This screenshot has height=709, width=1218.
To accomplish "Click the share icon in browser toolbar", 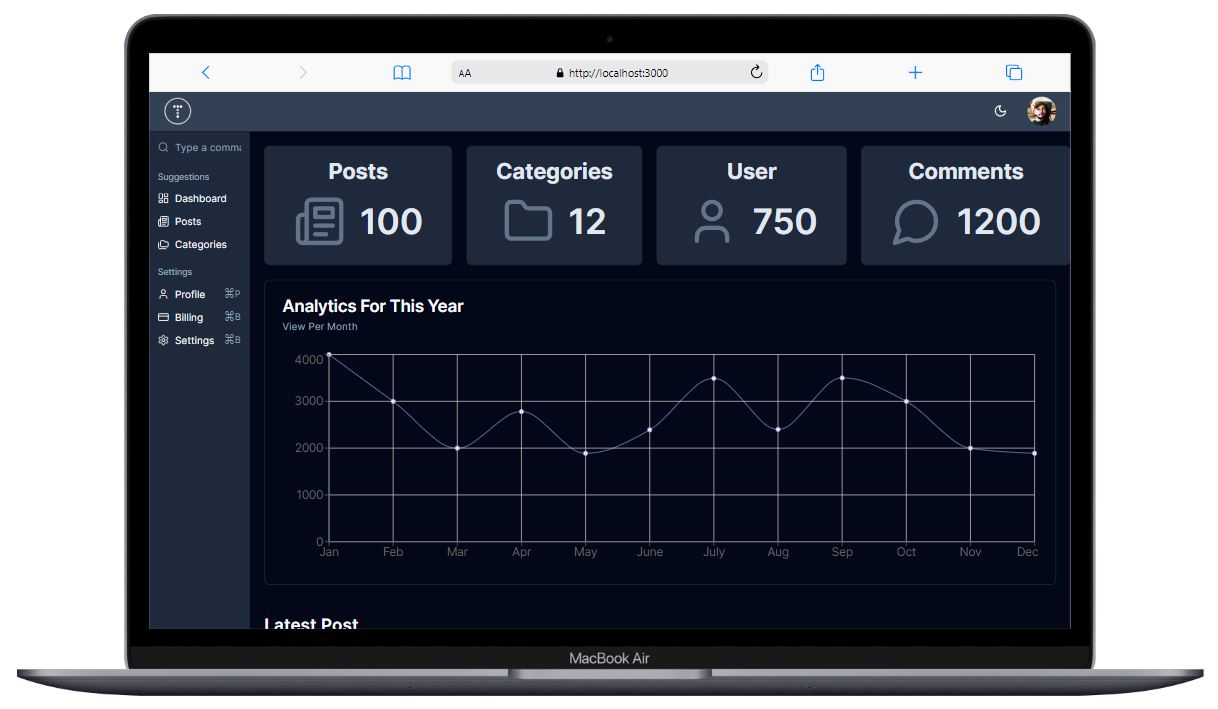I will [817, 72].
